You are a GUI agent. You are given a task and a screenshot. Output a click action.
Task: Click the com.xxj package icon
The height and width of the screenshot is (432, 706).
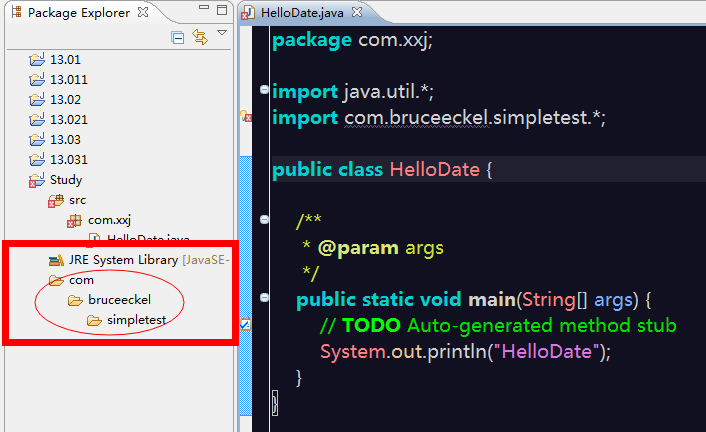(74, 221)
